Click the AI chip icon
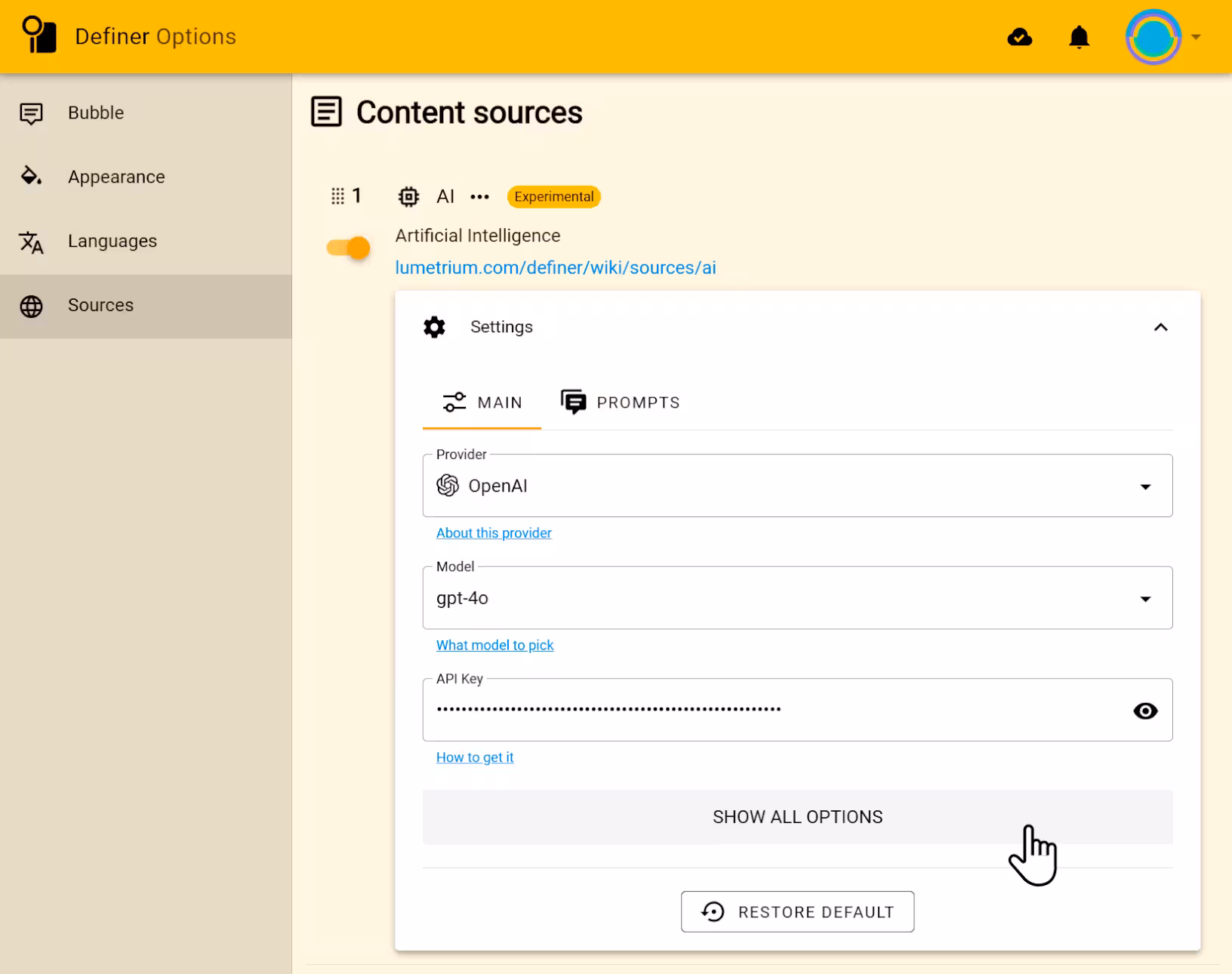The image size is (1232, 974). point(408,196)
